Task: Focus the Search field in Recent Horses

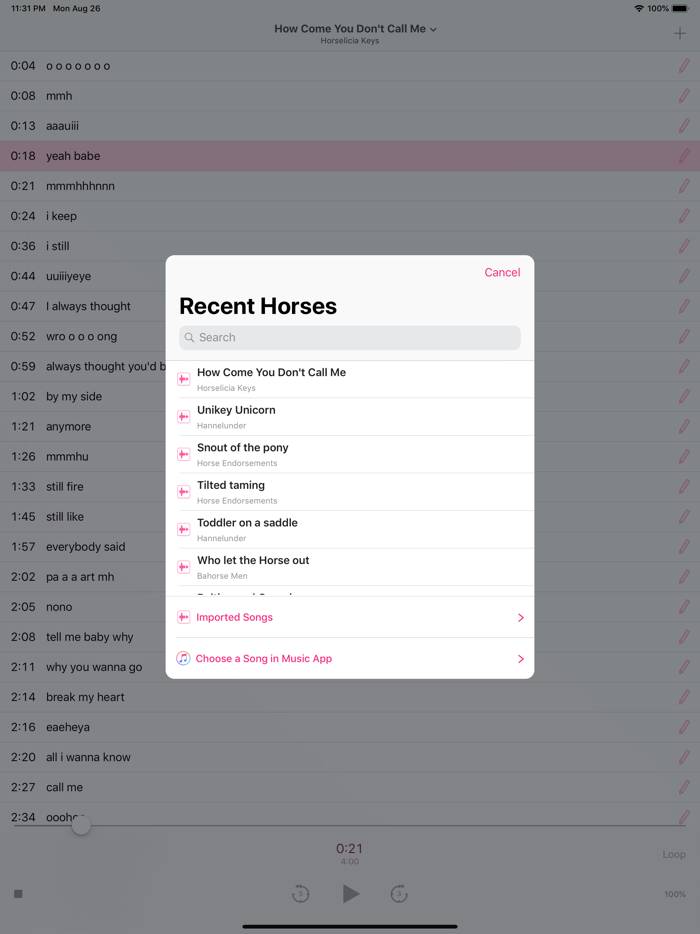Action: (x=350, y=338)
